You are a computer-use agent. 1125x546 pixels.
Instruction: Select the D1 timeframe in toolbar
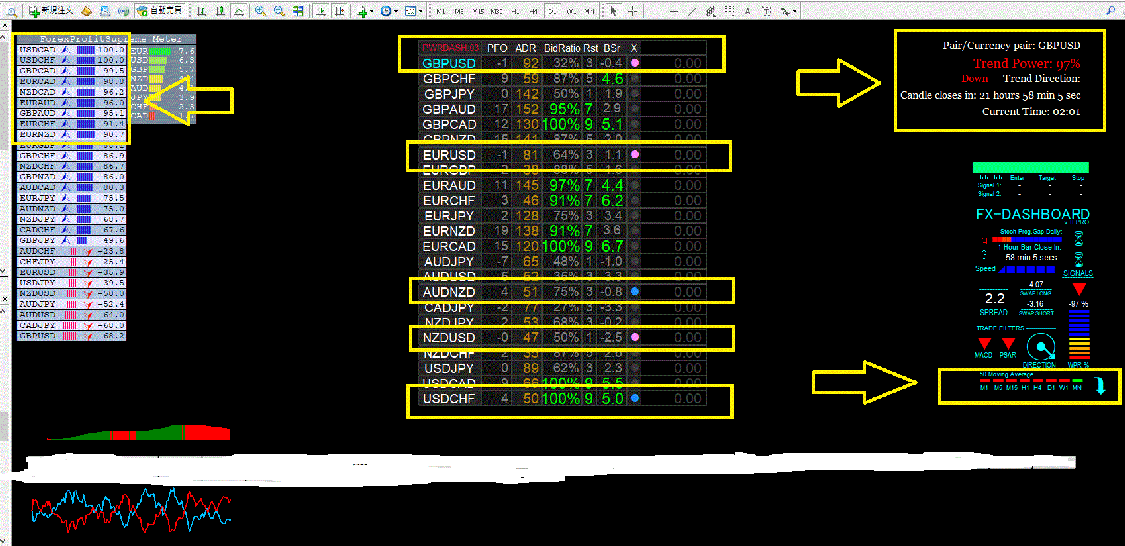pos(552,11)
